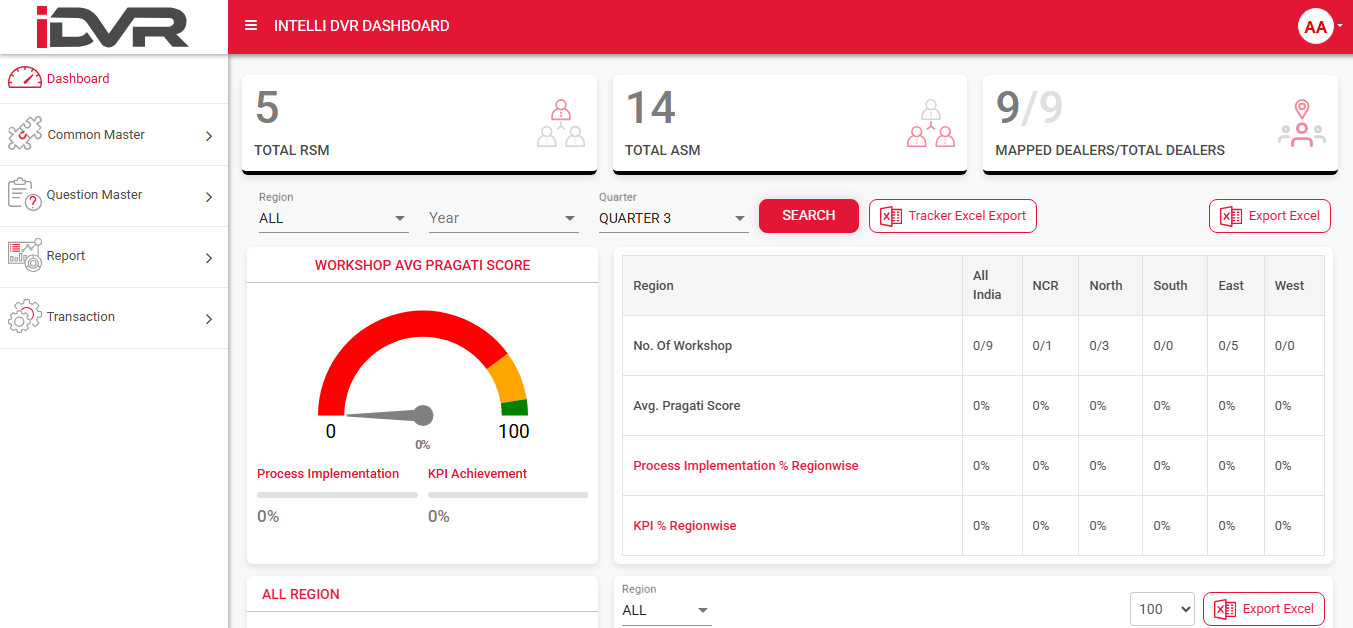The image size is (1353, 628).
Task: Open the Region dropdown showing ALL
Action: point(333,217)
